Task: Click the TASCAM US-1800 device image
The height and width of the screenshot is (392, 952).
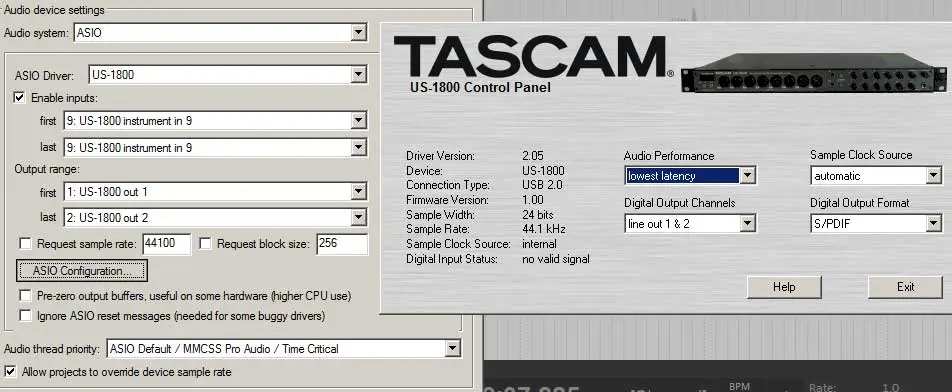Action: coord(814,73)
